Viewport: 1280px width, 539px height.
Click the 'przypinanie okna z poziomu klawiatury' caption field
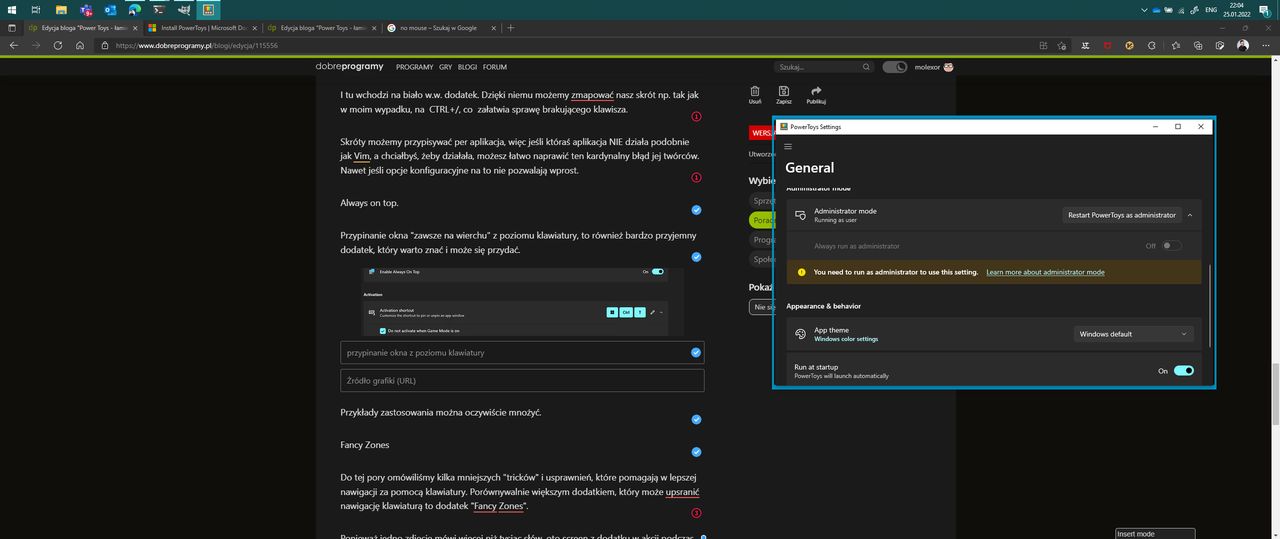(x=522, y=352)
